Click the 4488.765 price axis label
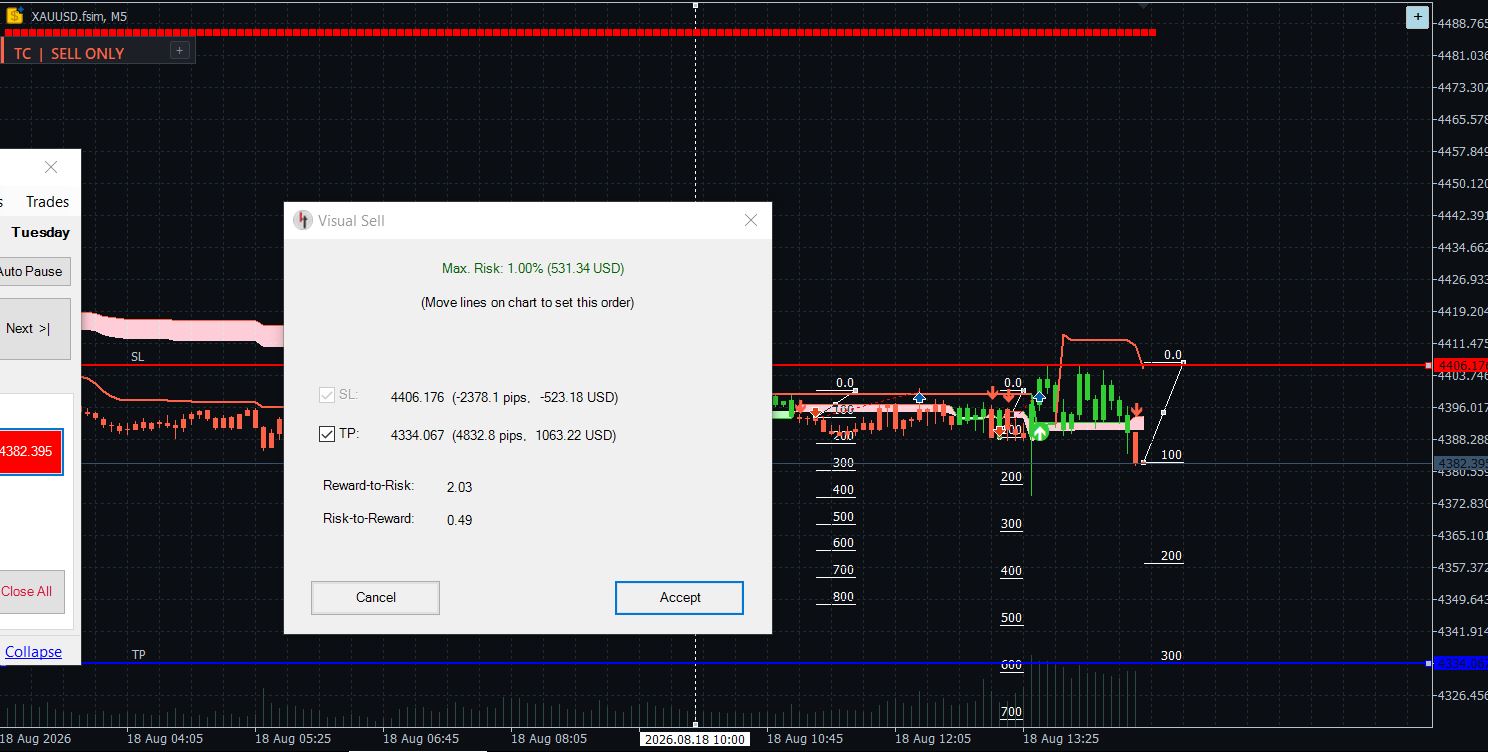 [x=1462, y=24]
